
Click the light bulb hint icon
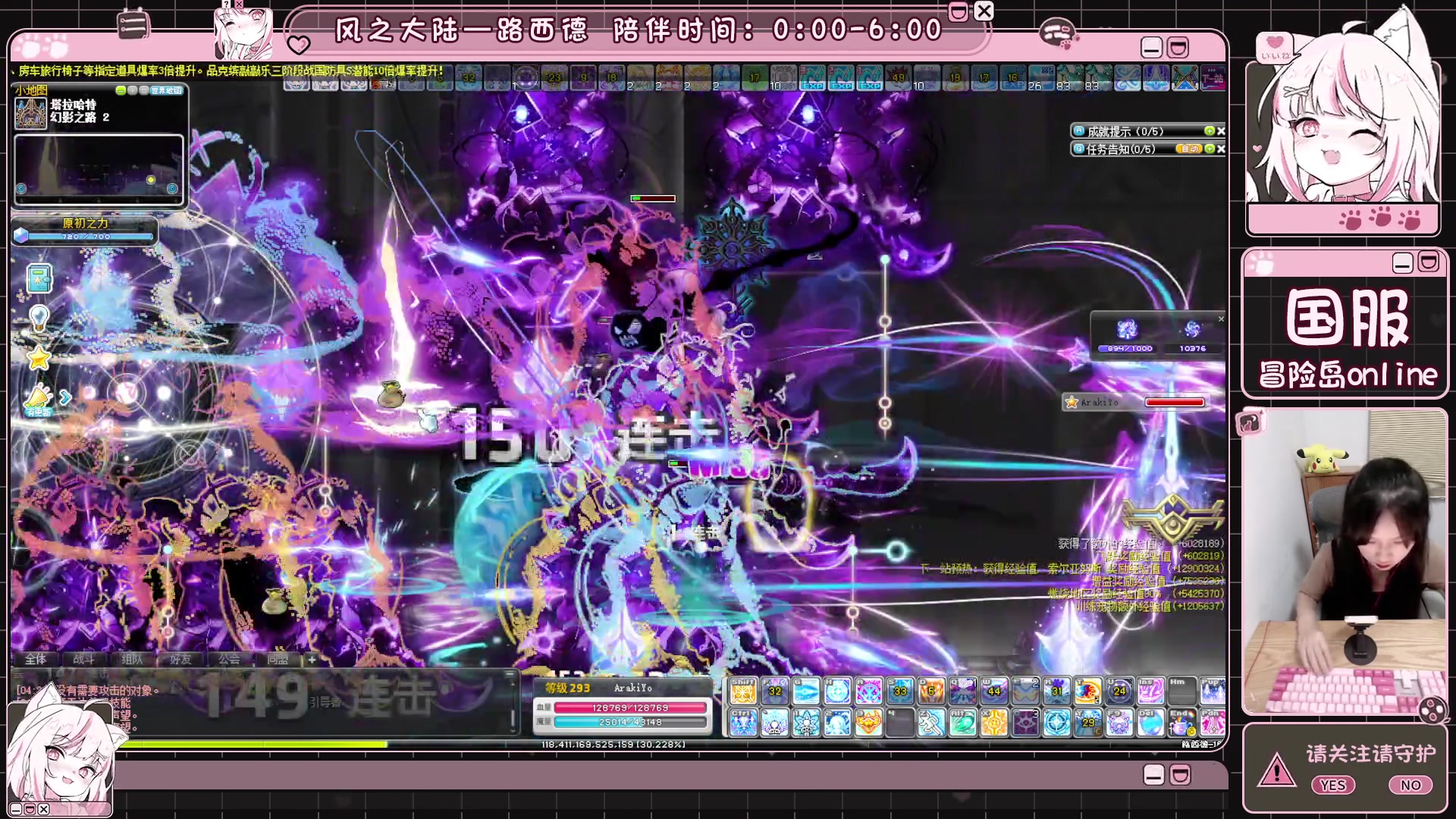click(39, 318)
